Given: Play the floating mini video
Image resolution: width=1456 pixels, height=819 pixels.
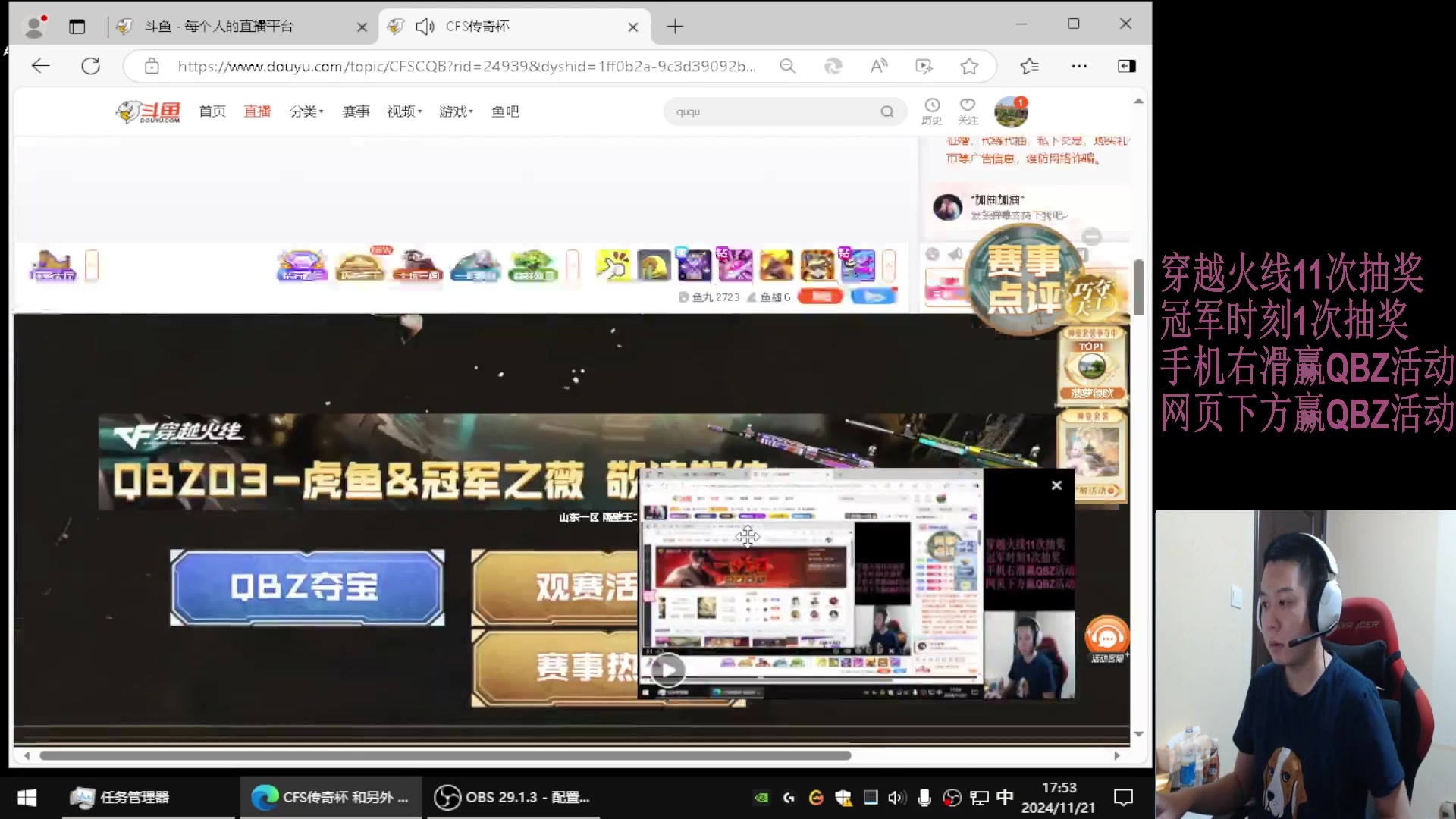Looking at the screenshot, I should (x=667, y=670).
